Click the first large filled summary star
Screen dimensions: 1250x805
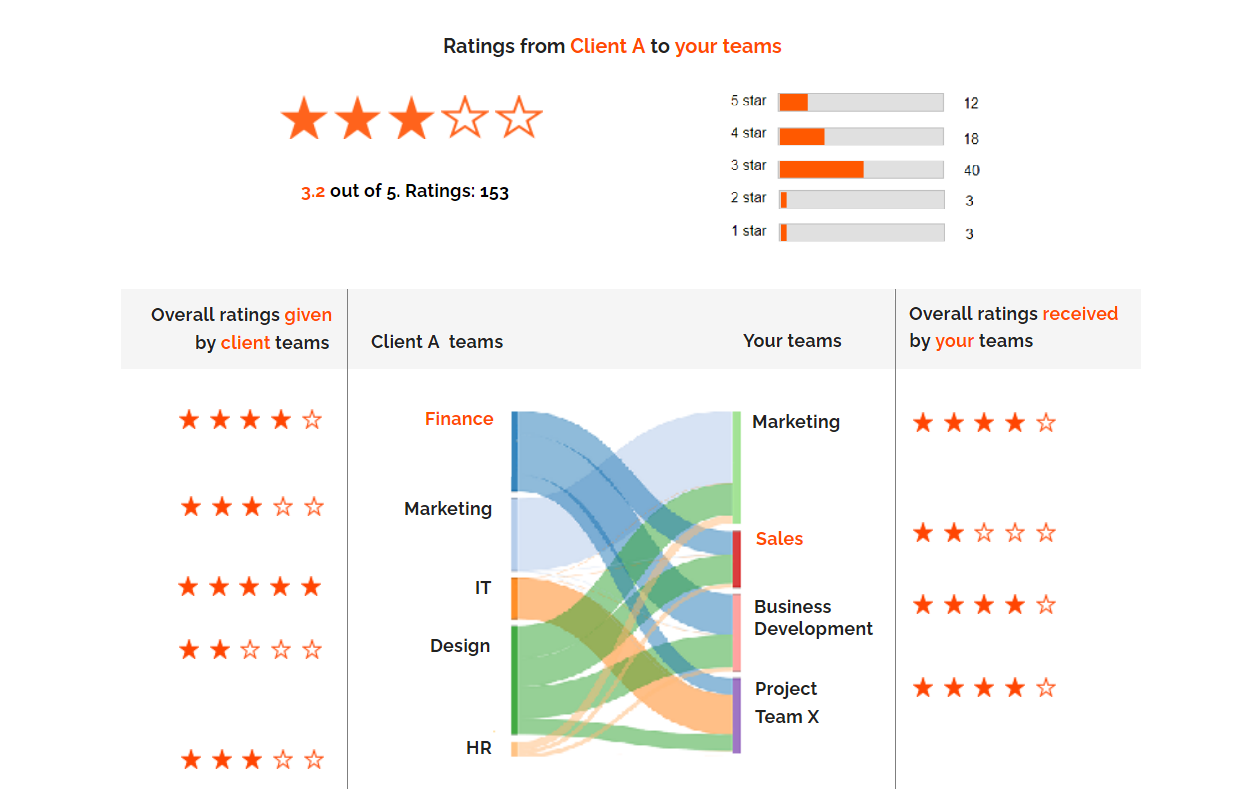pyautogui.click(x=303, y=118)
